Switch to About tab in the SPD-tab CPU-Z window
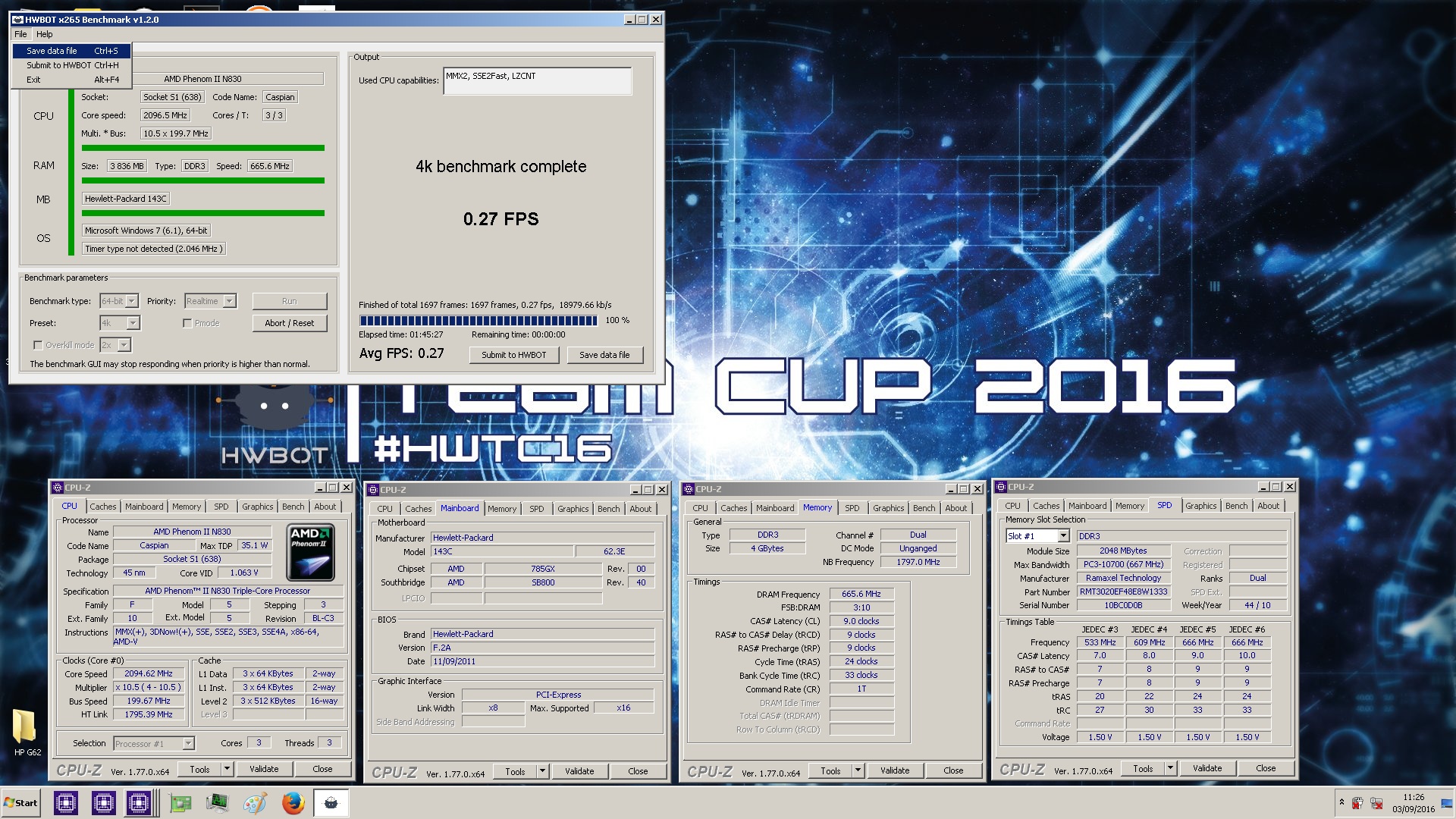 click(x=1269, y=506)
